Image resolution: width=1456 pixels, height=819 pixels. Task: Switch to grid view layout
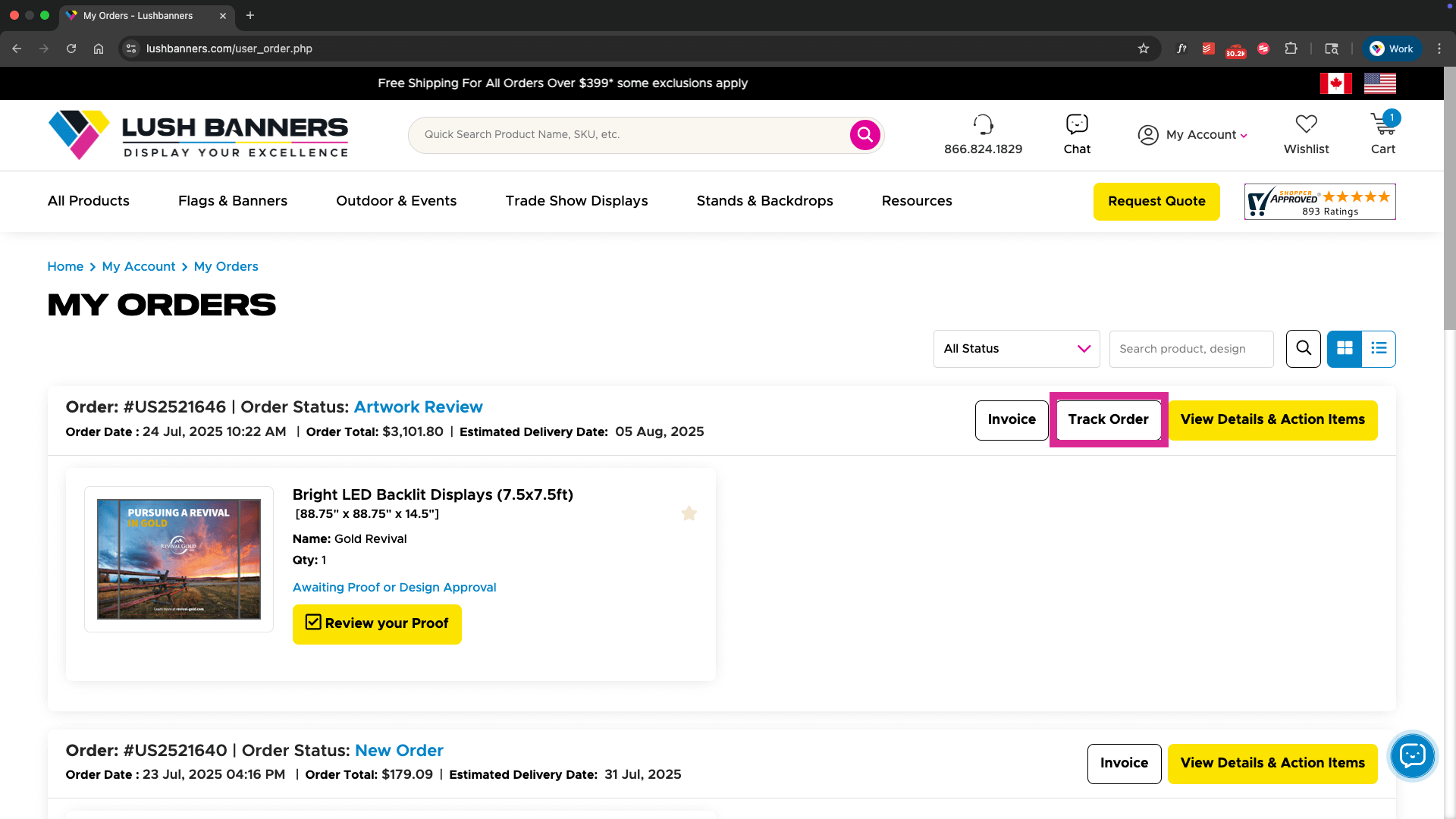(x=1345, y=349)
